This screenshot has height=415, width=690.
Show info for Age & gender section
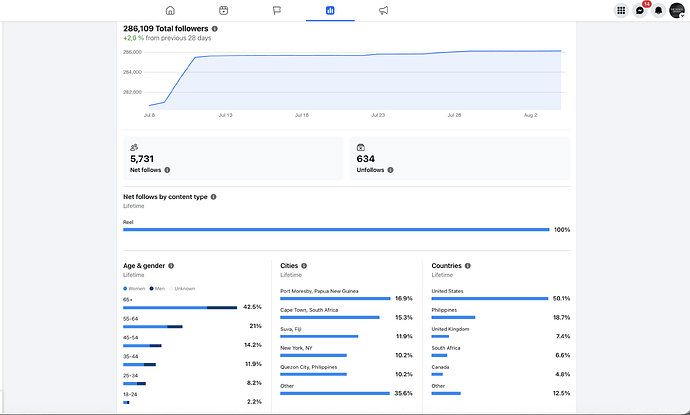pyautogui.click(x=171, y=266)
